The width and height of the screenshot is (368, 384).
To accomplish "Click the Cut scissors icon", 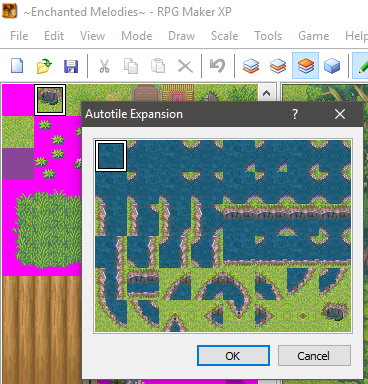I will [104, 66].
